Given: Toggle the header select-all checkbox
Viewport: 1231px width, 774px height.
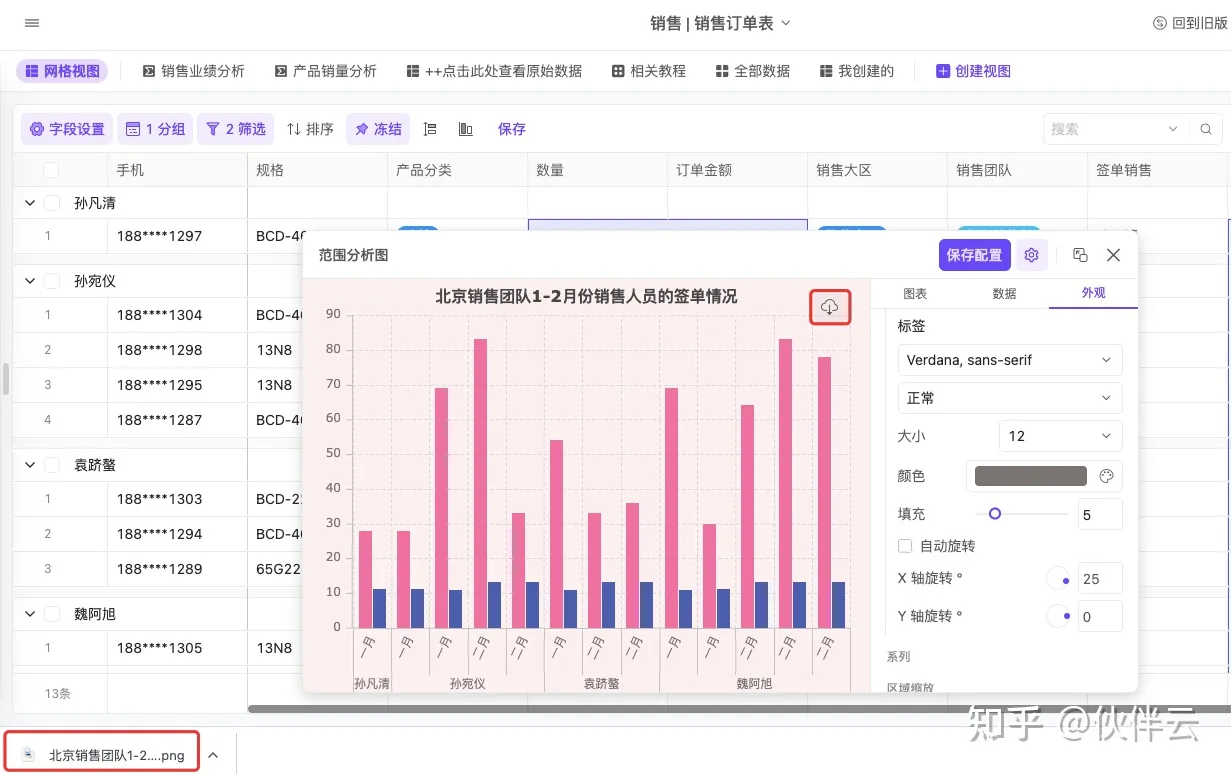Looking at the screenshot, I should click(x=51, y=170).
